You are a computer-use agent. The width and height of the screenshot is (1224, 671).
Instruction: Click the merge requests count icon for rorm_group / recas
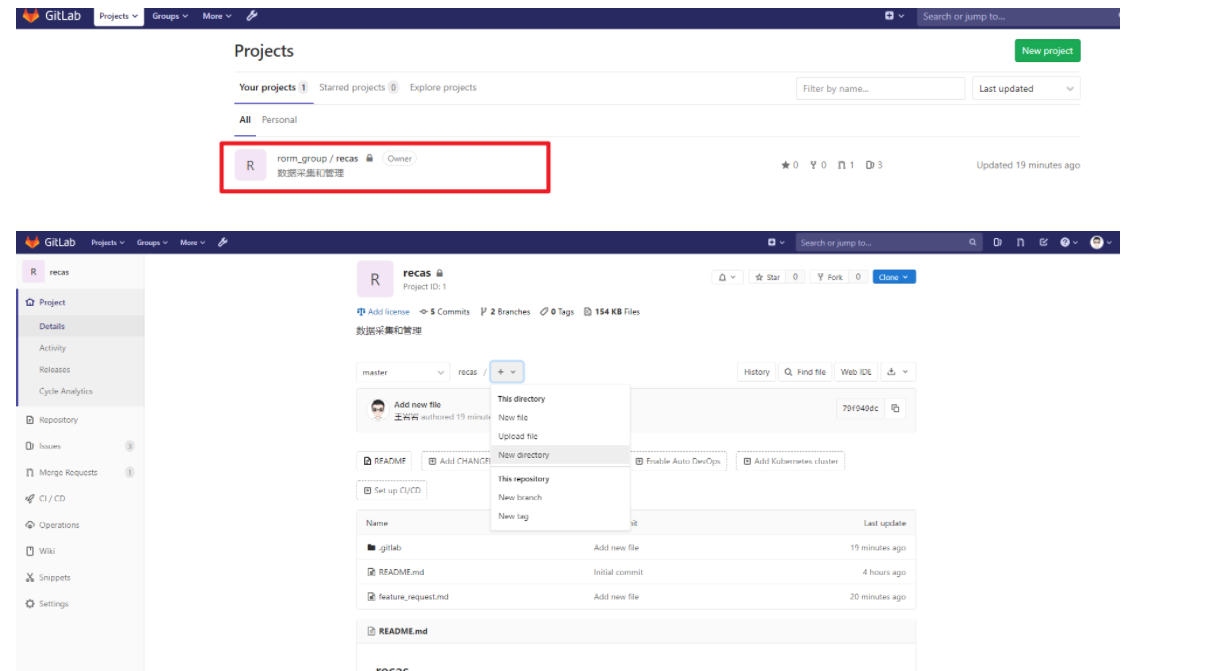tap(842, 165)
